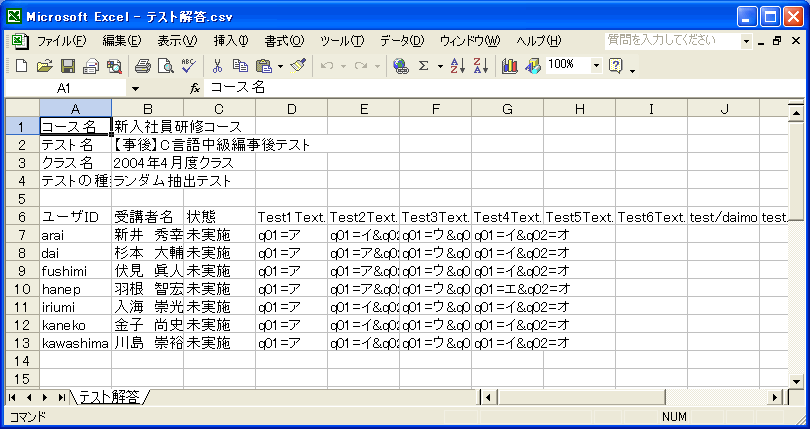The image size is (810, 429).
Task: Sort ascending A-Z icon
Action: click(x=458, y=66)
